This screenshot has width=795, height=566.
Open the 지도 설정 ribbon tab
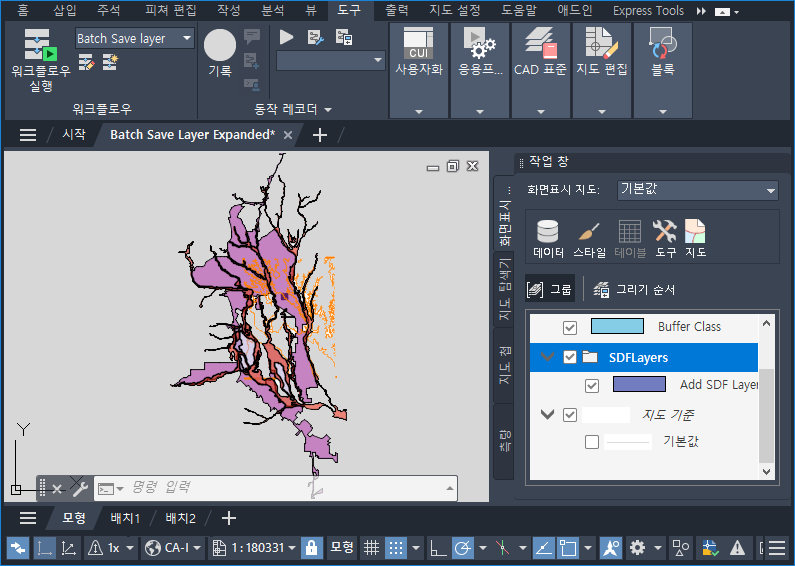click(x=455, y=10)
